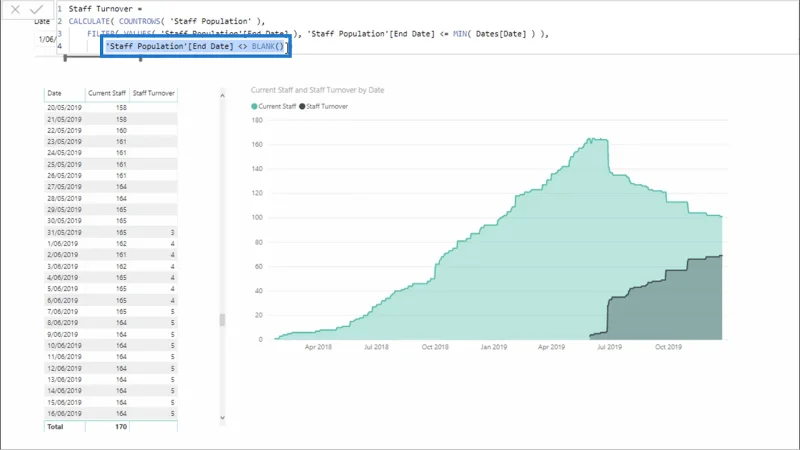Screen dimensions: 800x450
Task: Click the Oct 2018 axis label
Action: (x=435, y=347)
